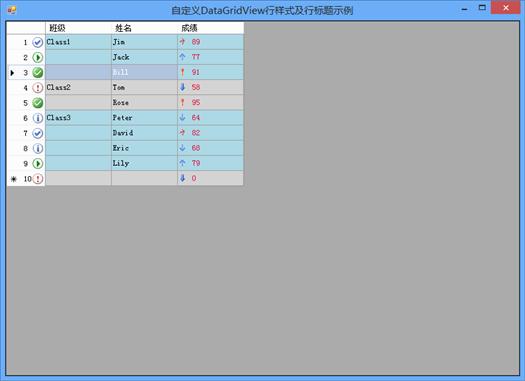Select the cell with name Lily

tap(144, 163)
